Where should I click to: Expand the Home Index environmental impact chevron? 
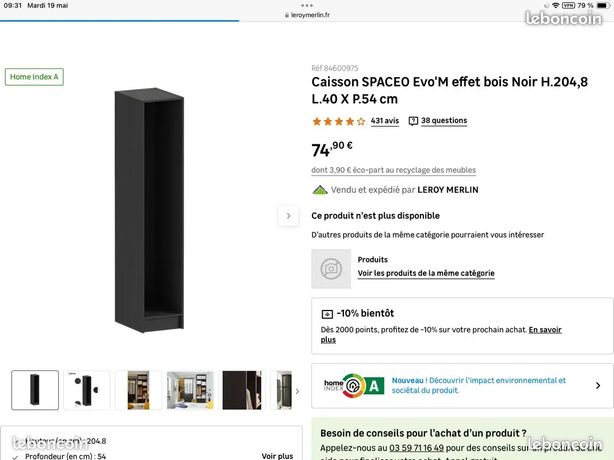pyautogui.click(x=598, y=386)
